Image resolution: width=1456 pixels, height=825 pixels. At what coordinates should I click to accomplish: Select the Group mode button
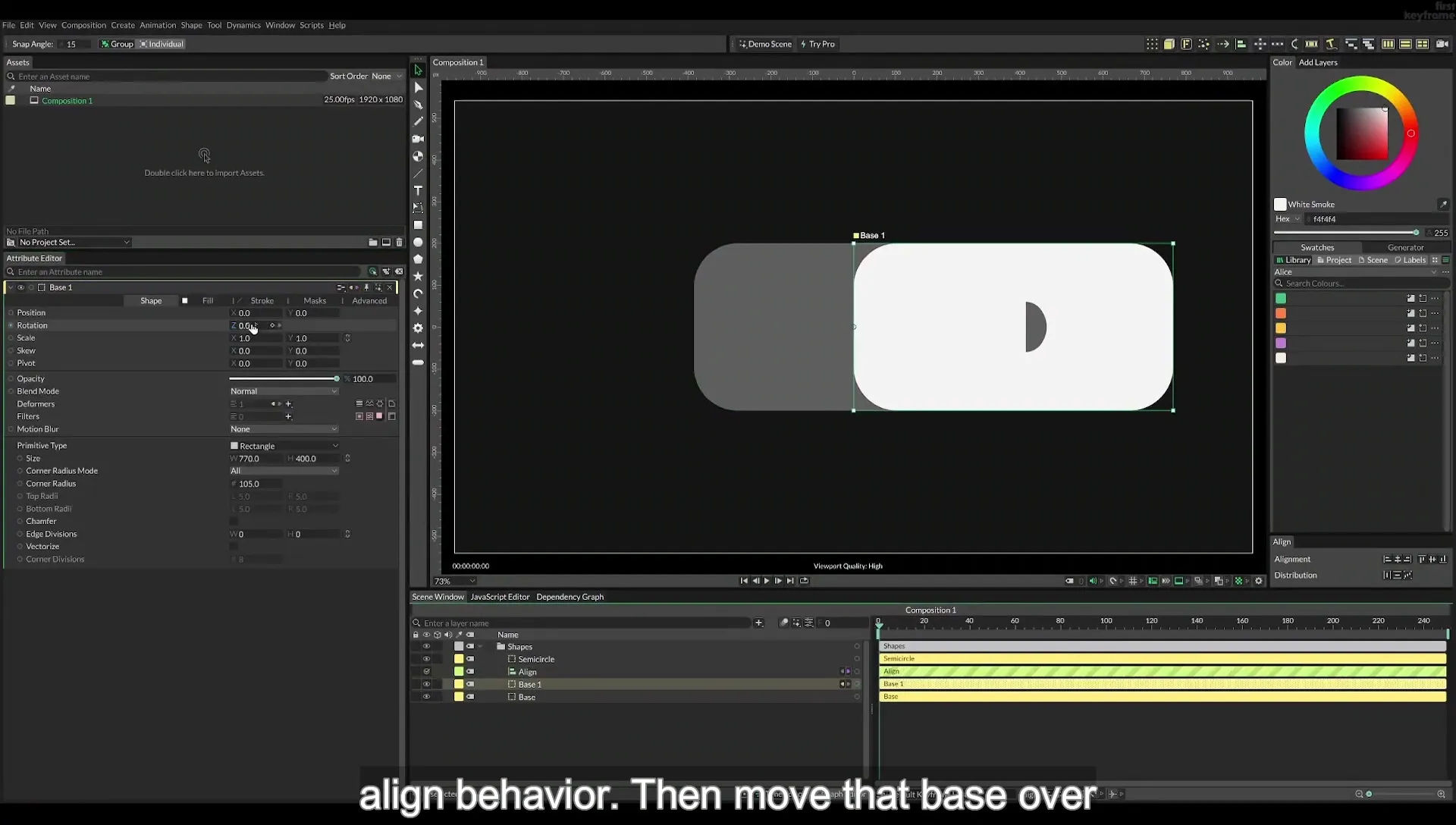coord(117,44)
